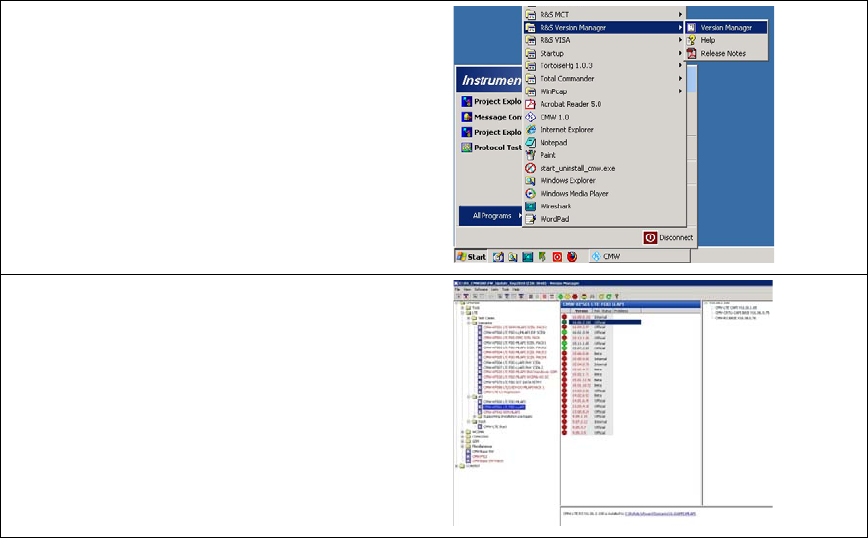Image resolution: width=868 pixels, height=538 pixels.
Task: Expand the R&S VISA program folder
Action: (x=604, y=40)
